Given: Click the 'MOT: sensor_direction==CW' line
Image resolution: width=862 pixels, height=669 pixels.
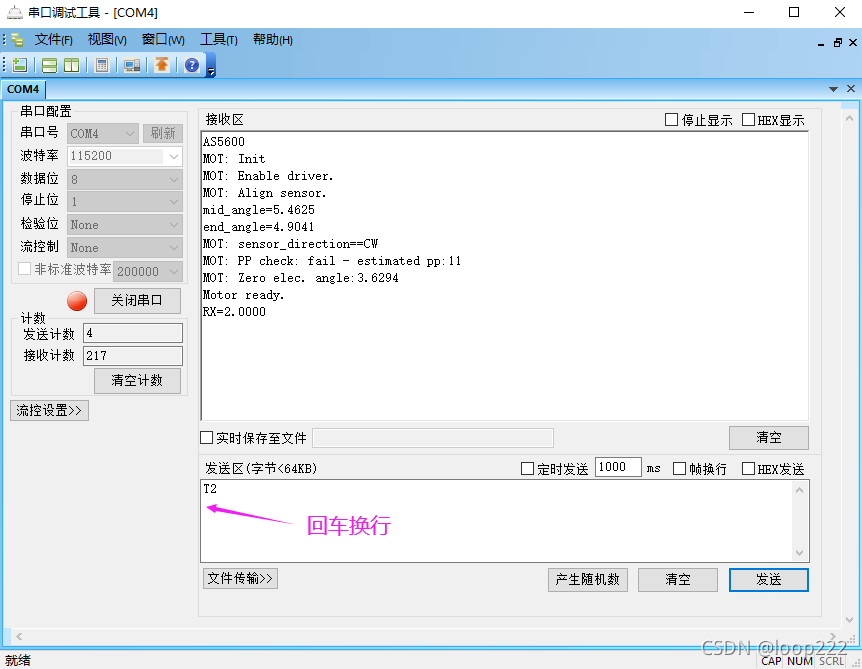Looking at the screenshot, I should click(x=290, y=244).
